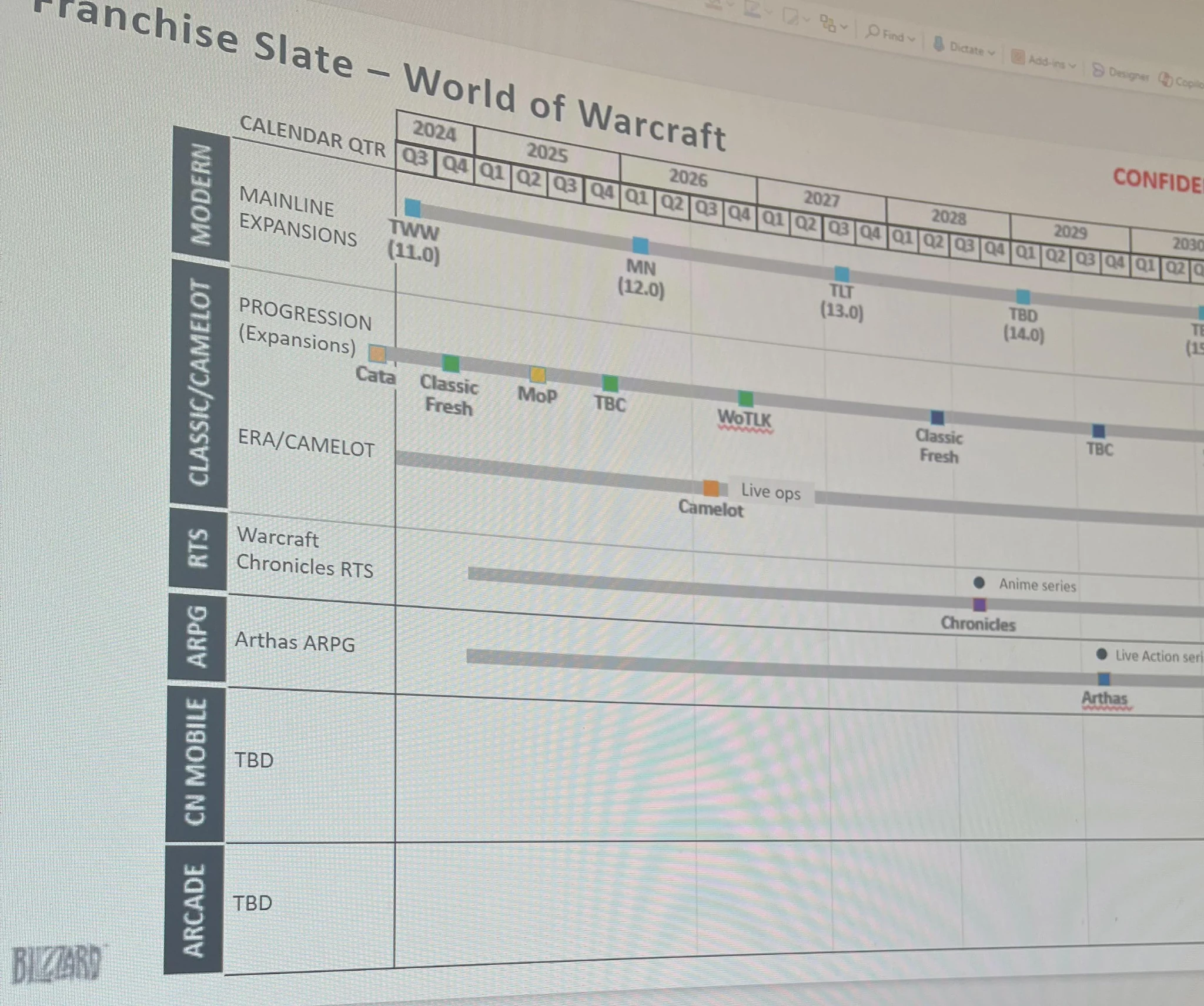Screen dimensions: 1204x1006
Task: Expand the Add-ins dropdown chevron
Action: [1072, 65]
